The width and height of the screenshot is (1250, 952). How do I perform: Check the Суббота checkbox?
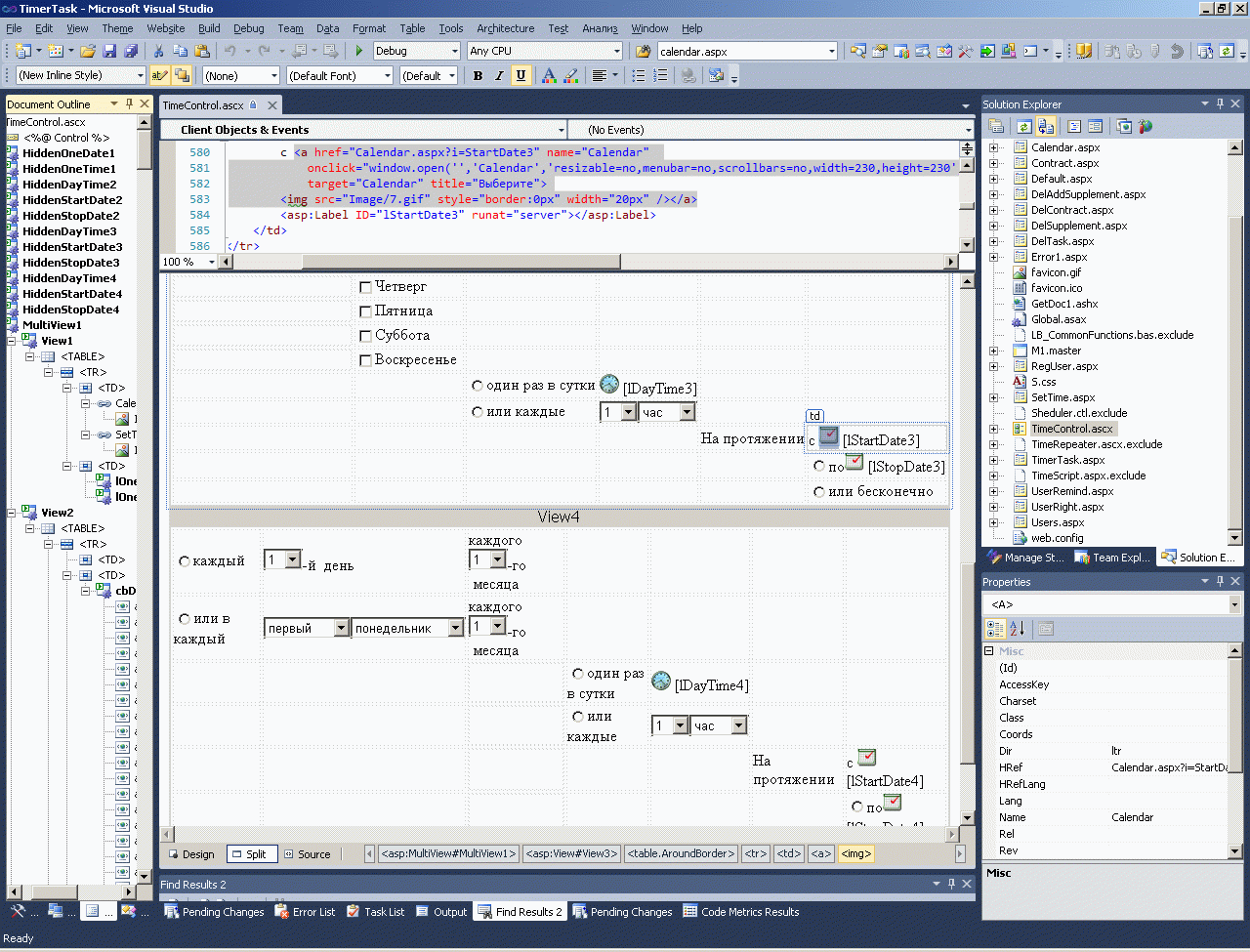365,336
